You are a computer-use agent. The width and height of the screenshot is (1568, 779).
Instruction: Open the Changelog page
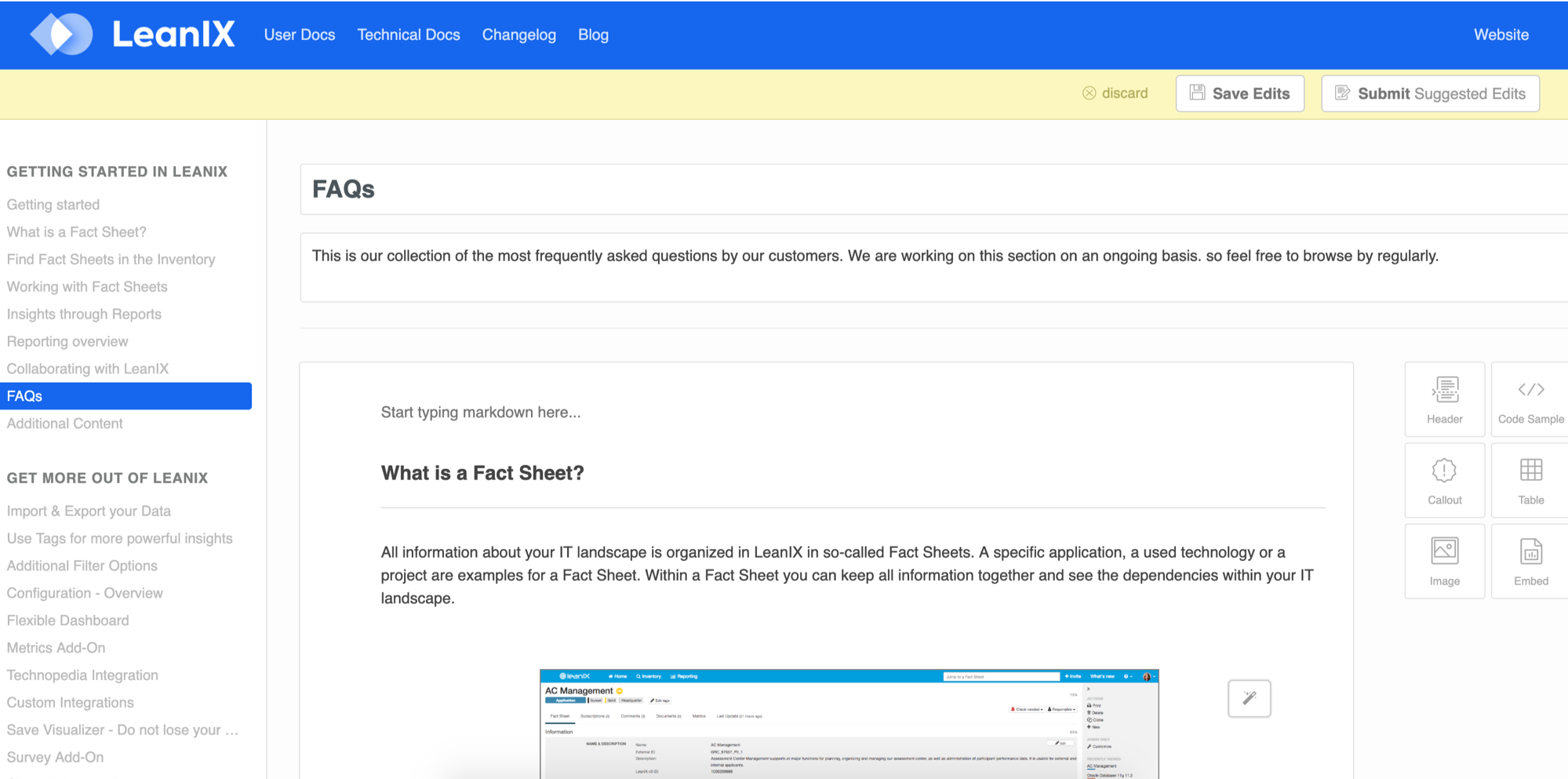519,35
